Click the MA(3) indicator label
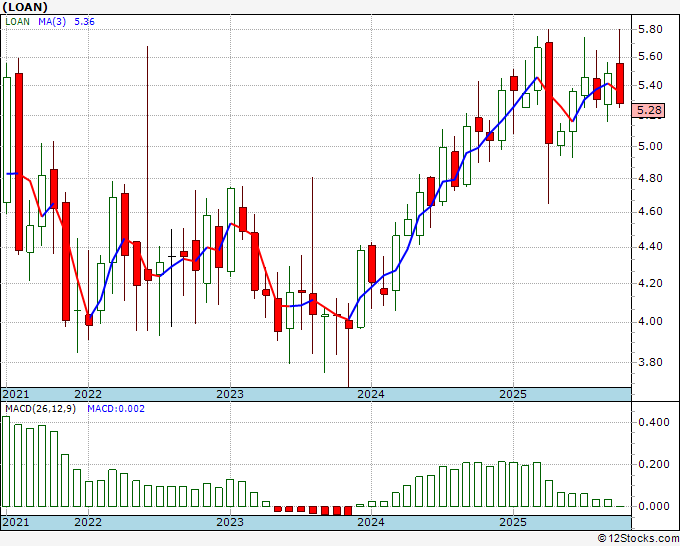Viewport: 680px width, 546px height. (52, 22)
